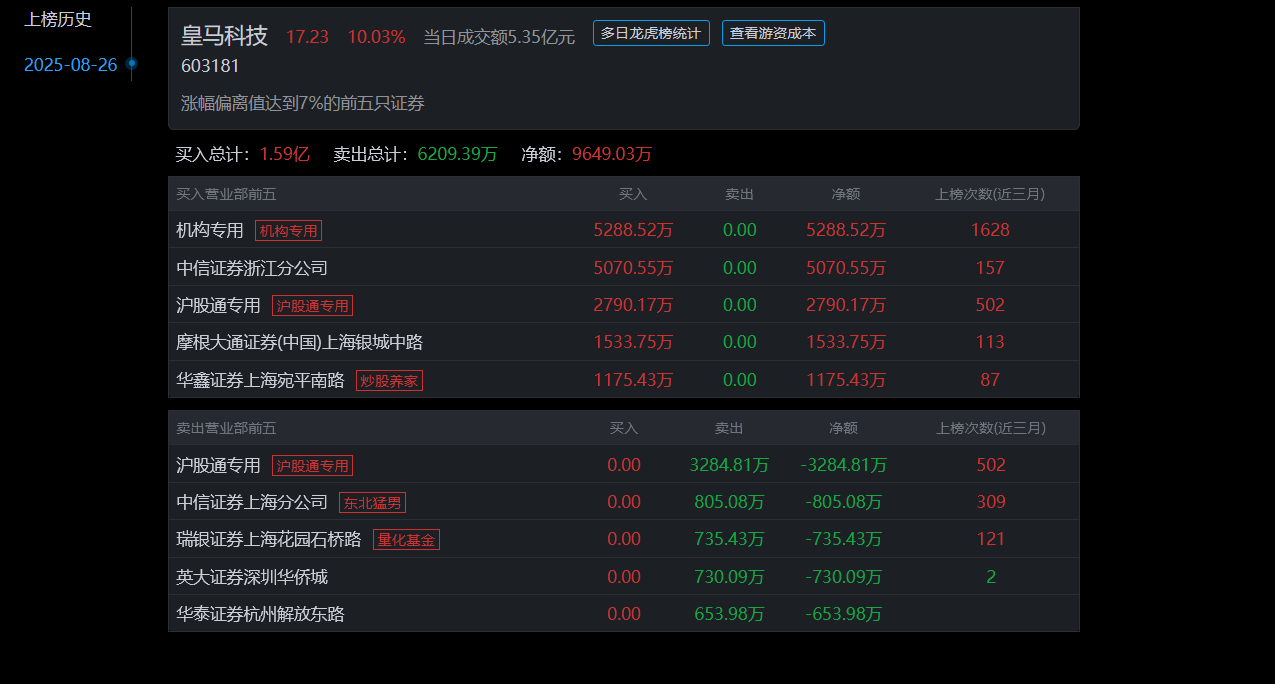Image resolution: width=1275 pixels, height=684 pixels.
Task: Select 英大证券深圳华侨城 row name
Action: [252, 577]
